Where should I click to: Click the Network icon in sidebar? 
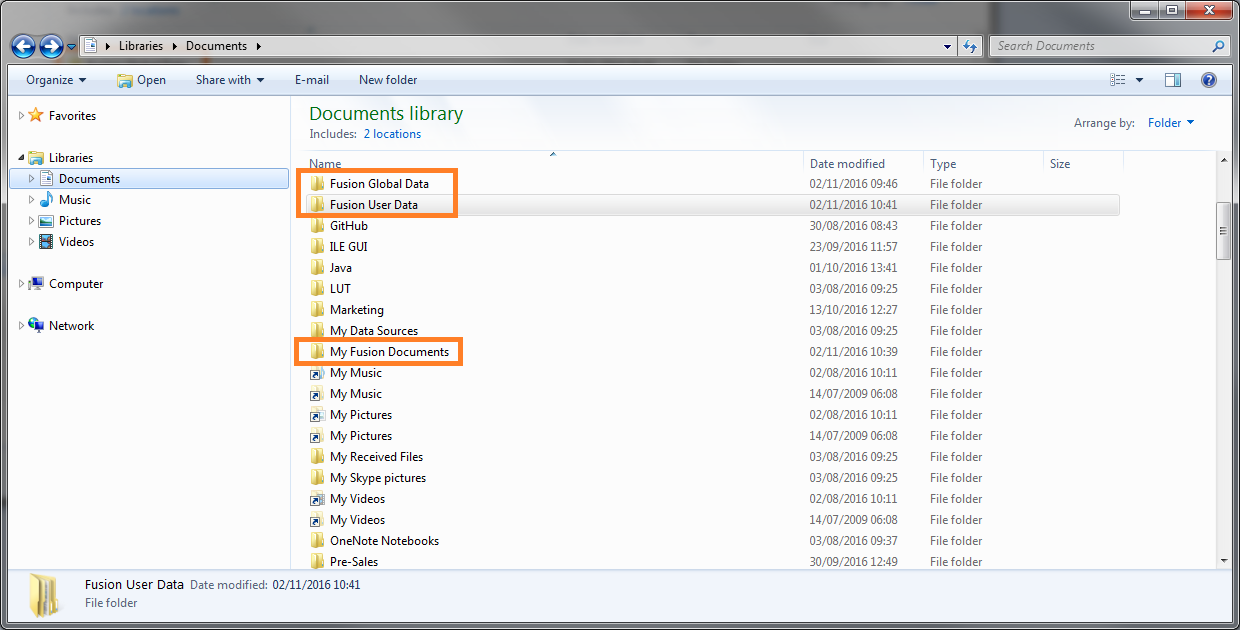tap(36, 326)
